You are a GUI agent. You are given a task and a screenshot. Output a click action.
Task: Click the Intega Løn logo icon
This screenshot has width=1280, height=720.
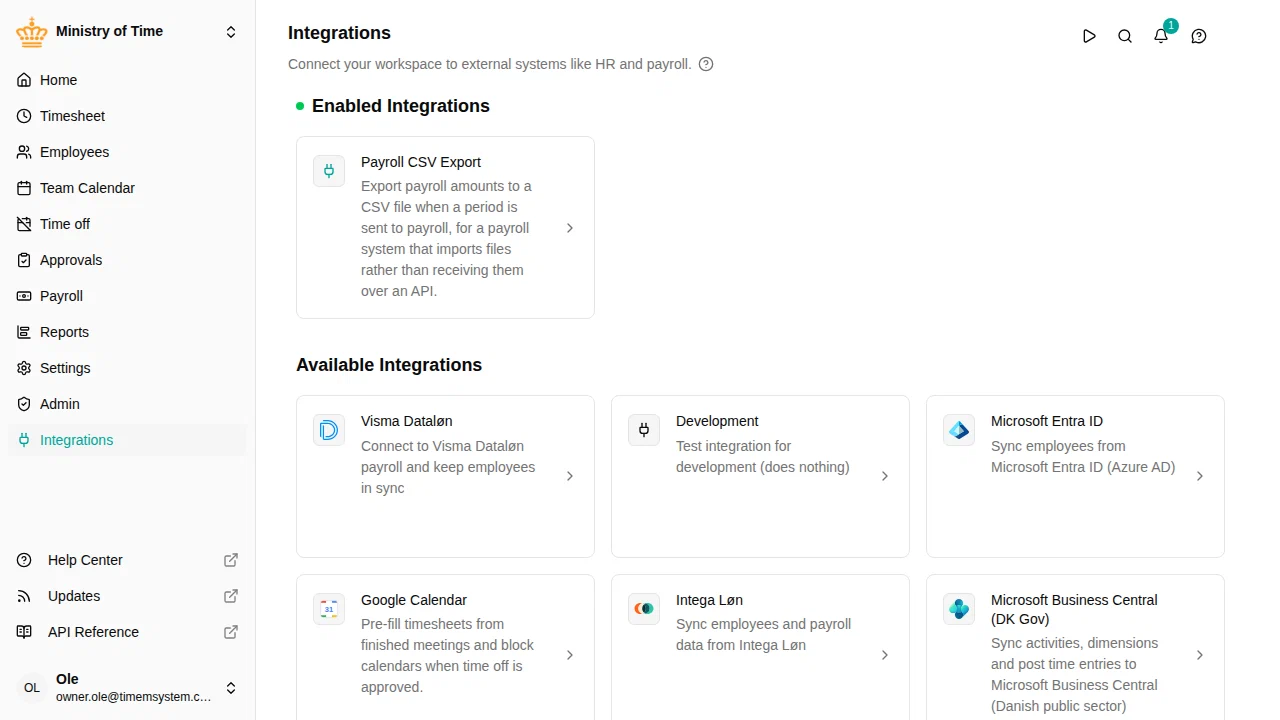[644, 609]
